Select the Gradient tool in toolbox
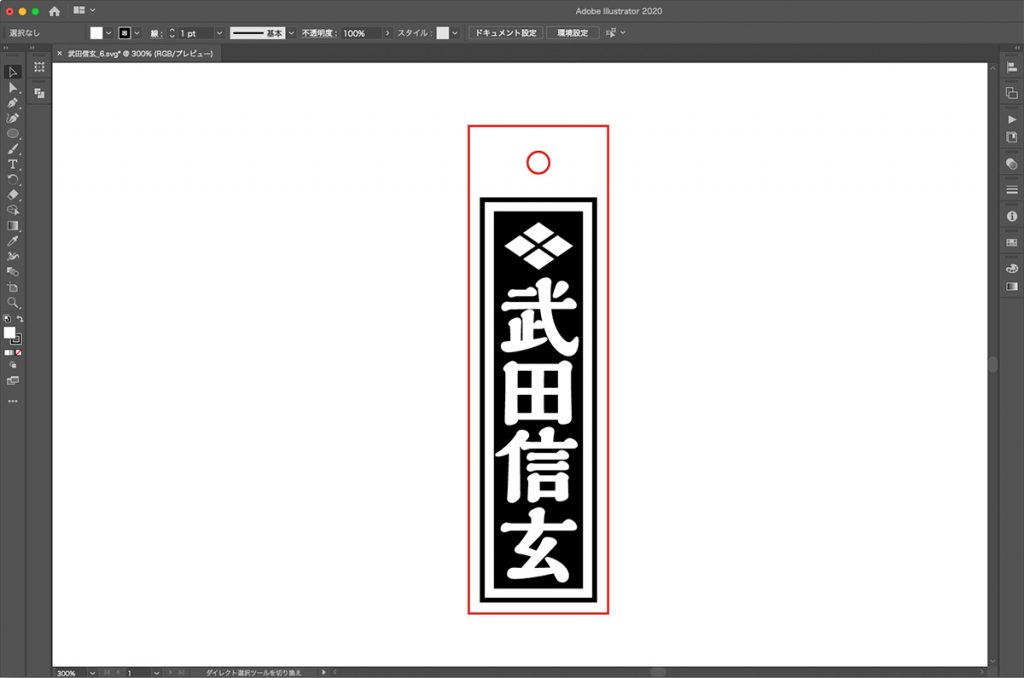The width and height of the screenshot is (1024, 678). pyautogui.click(x=12, y=225)
